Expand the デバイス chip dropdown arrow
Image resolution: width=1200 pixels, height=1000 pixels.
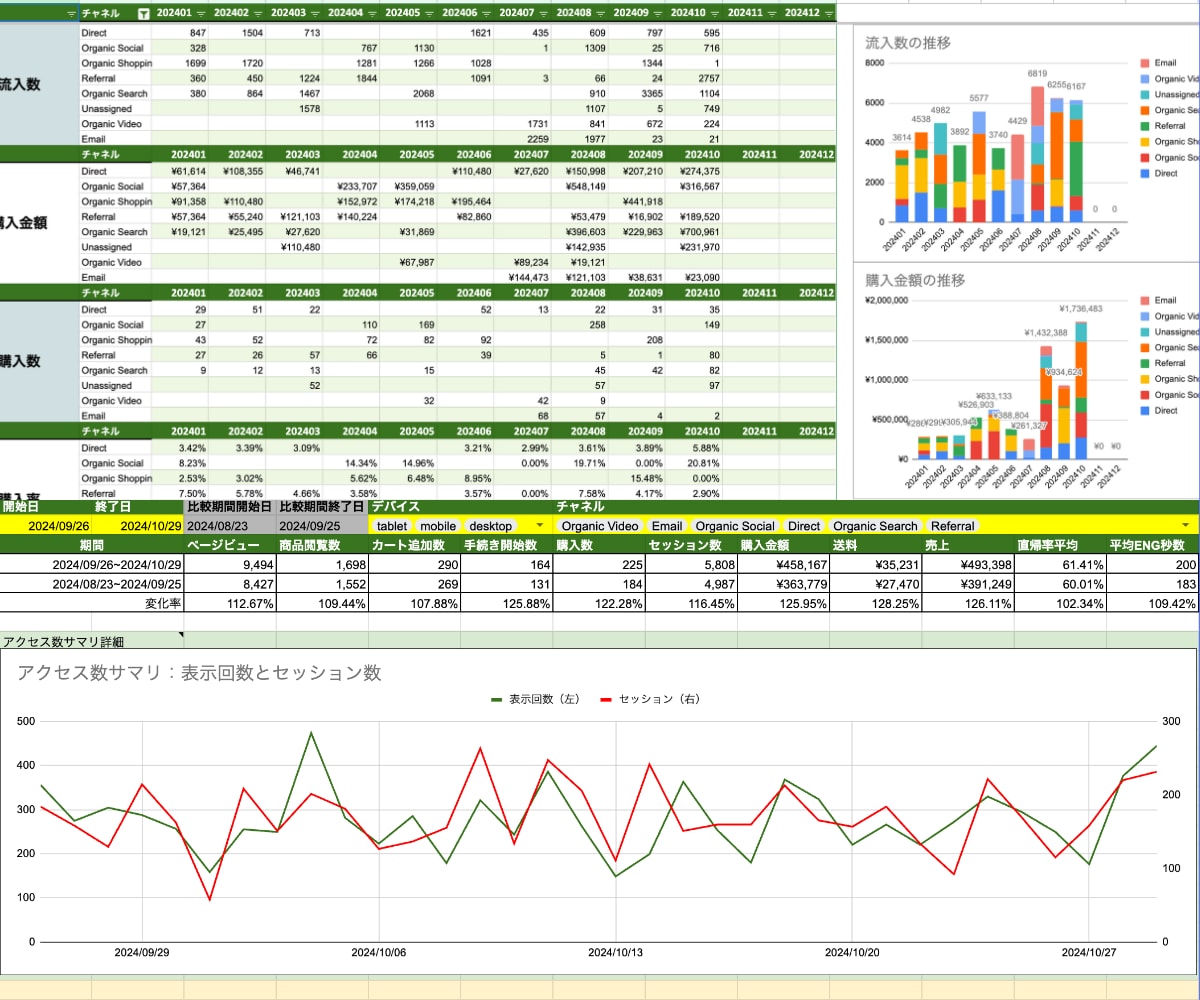pos(541,526)
